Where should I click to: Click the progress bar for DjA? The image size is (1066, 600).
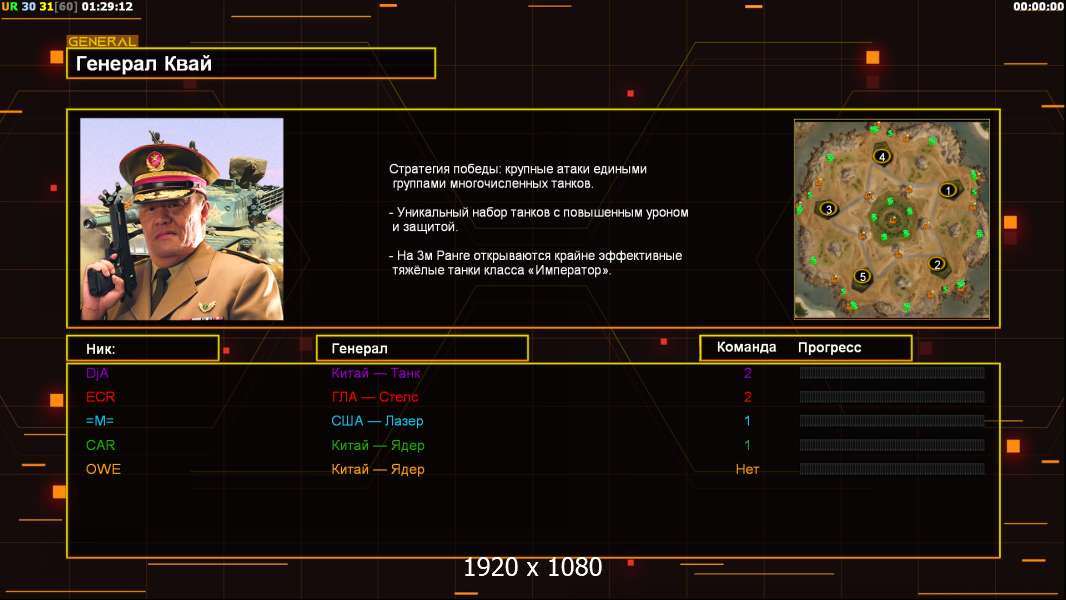(892, 373)
